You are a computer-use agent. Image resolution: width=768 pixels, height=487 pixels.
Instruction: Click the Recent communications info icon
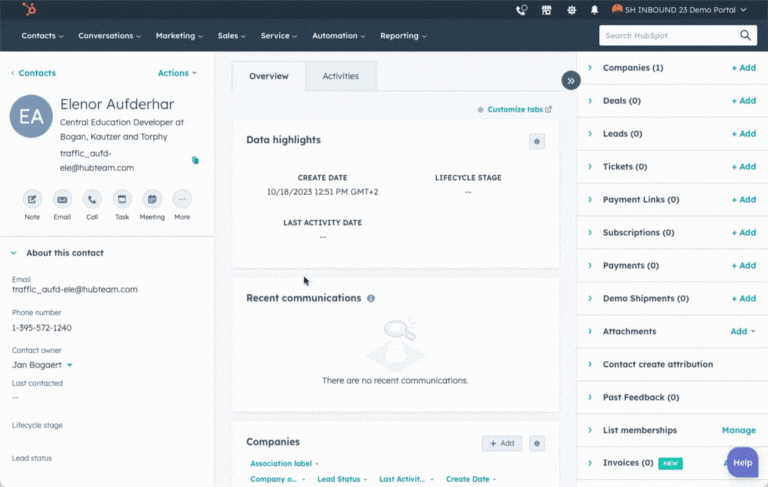(x=371, y=298)
